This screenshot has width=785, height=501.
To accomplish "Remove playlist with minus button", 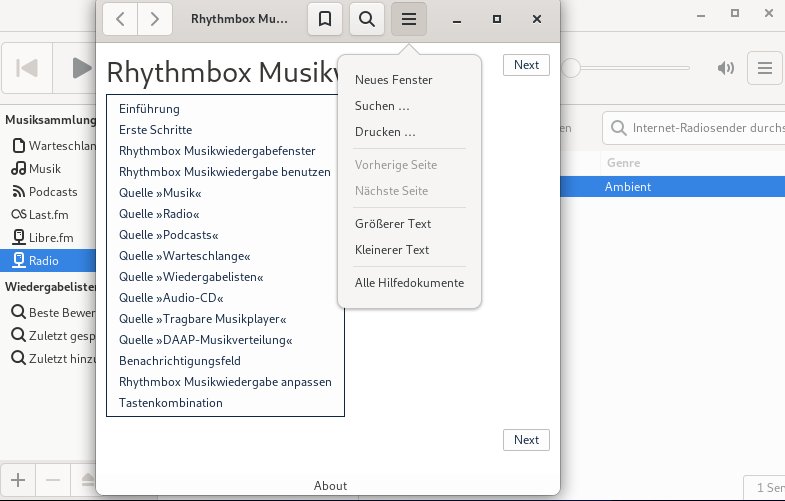I will [x=53, y=480].
